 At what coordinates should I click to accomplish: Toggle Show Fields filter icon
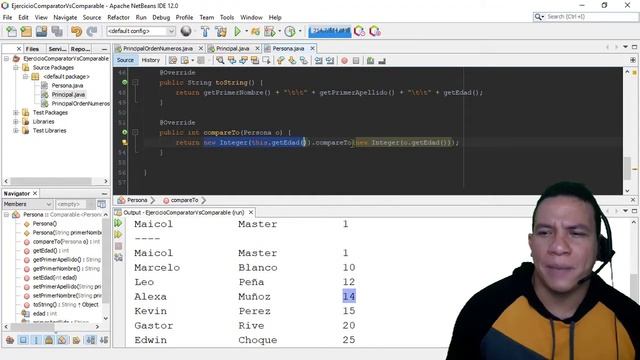coord(23,340)
